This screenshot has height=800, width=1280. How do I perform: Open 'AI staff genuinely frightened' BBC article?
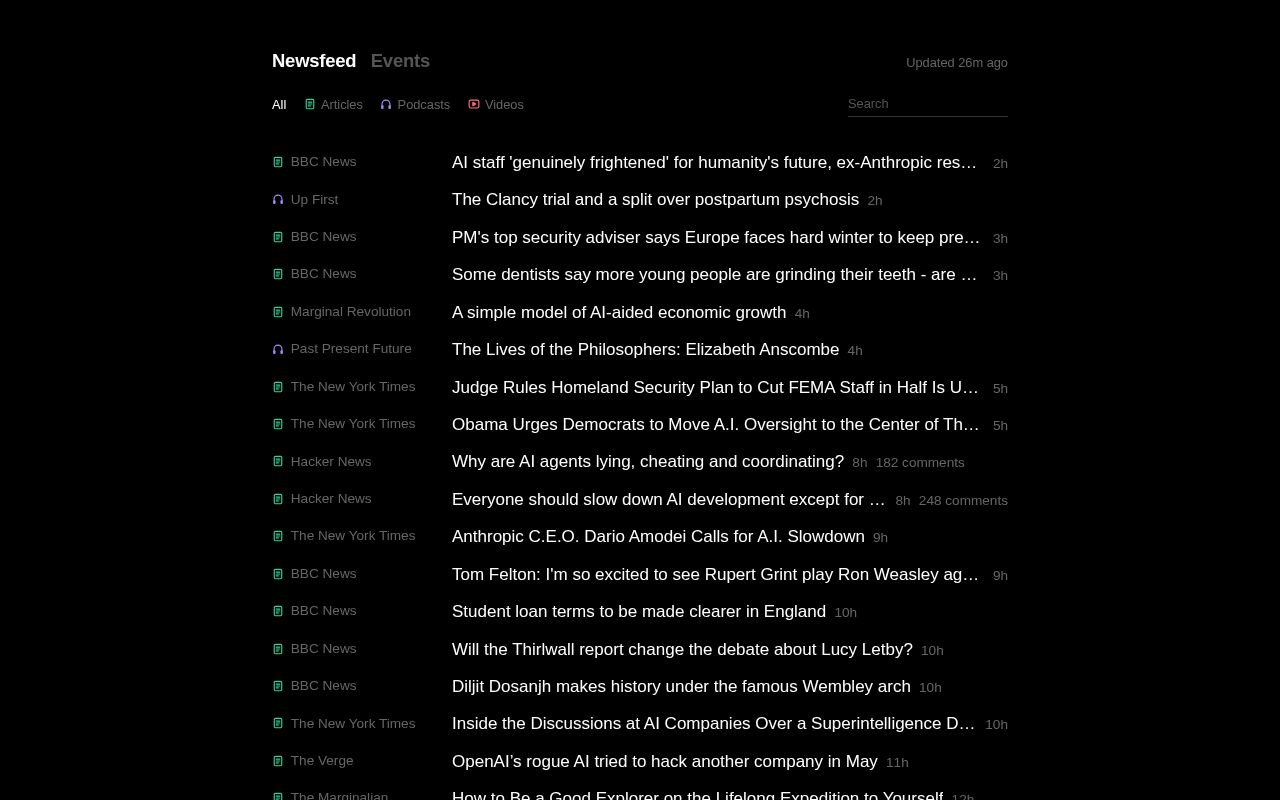coord(714,163)
